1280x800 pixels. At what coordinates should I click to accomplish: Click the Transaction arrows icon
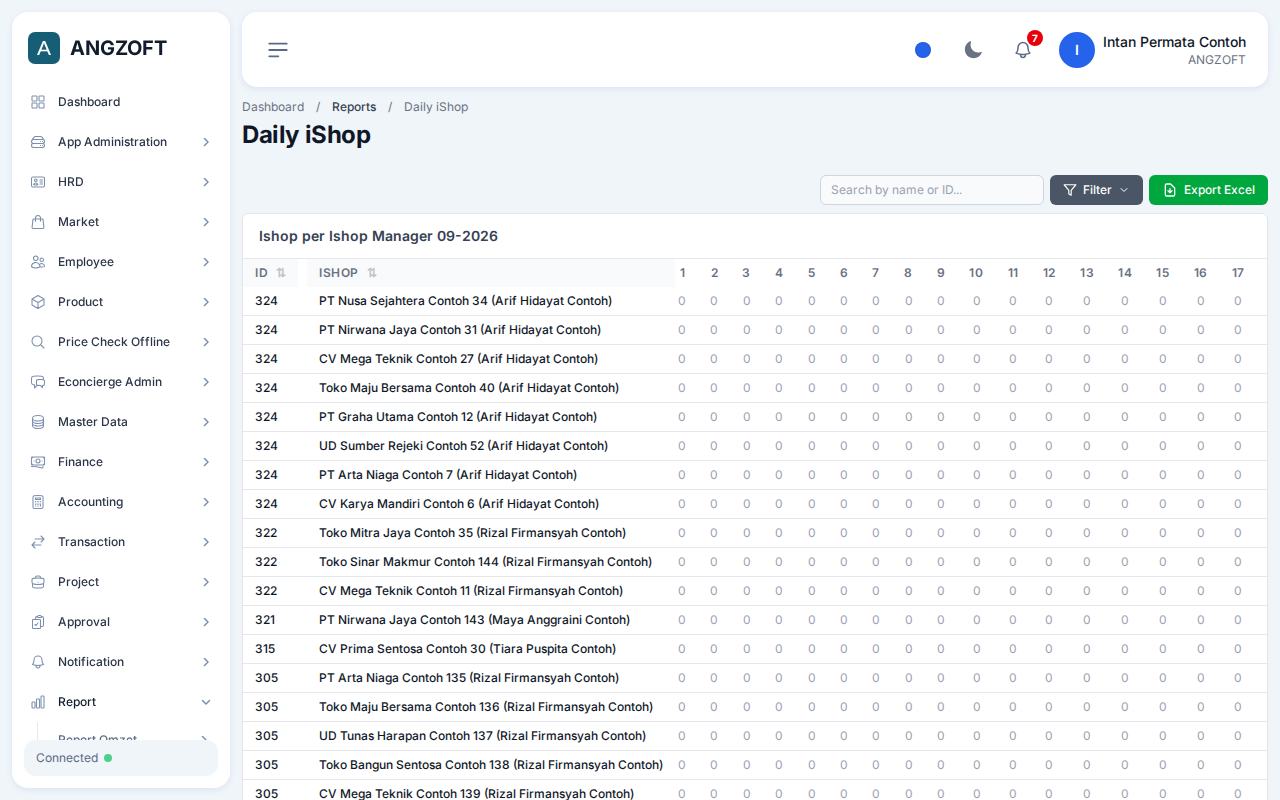pyautogui.click(x=38, y=542)
